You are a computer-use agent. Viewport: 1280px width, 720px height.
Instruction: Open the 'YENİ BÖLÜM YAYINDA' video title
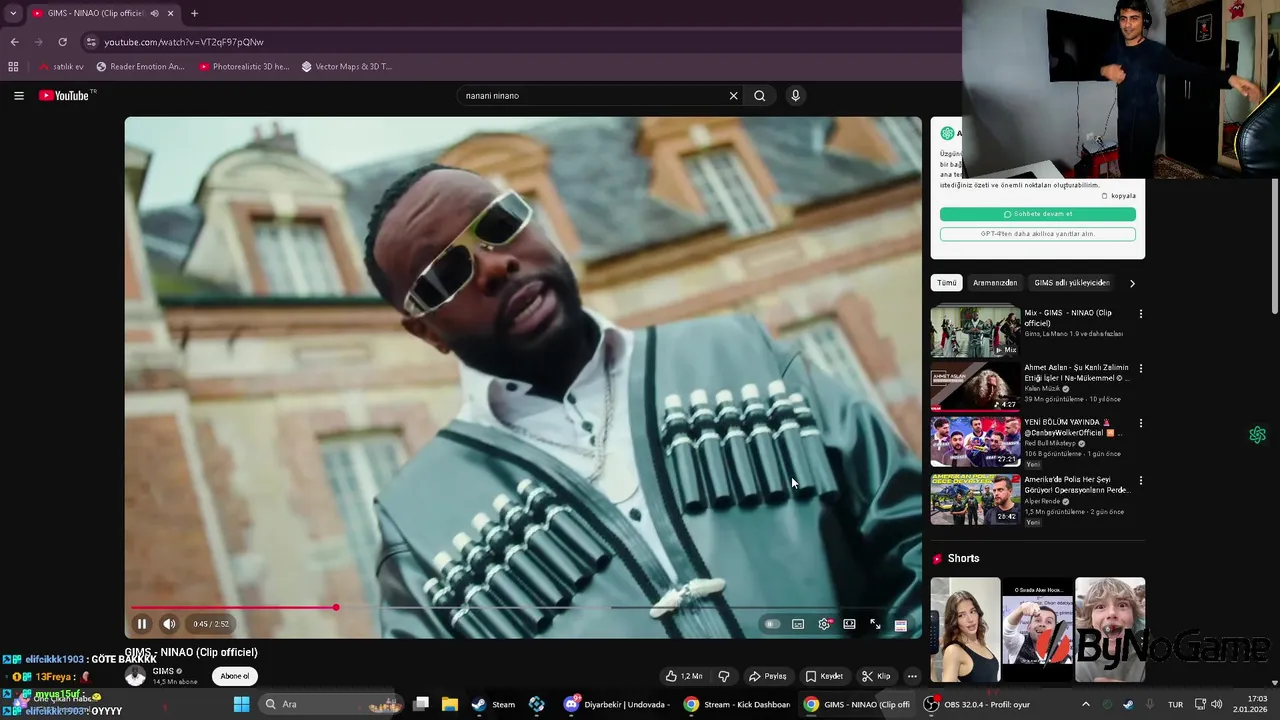coord(1074,428)
